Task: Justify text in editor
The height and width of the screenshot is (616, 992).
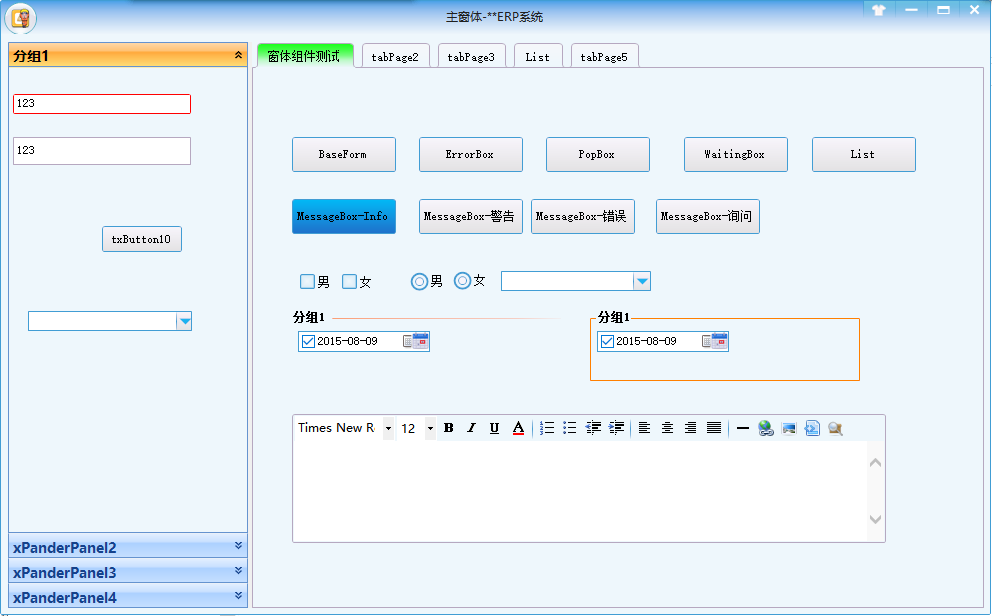Action: [714, 428]
